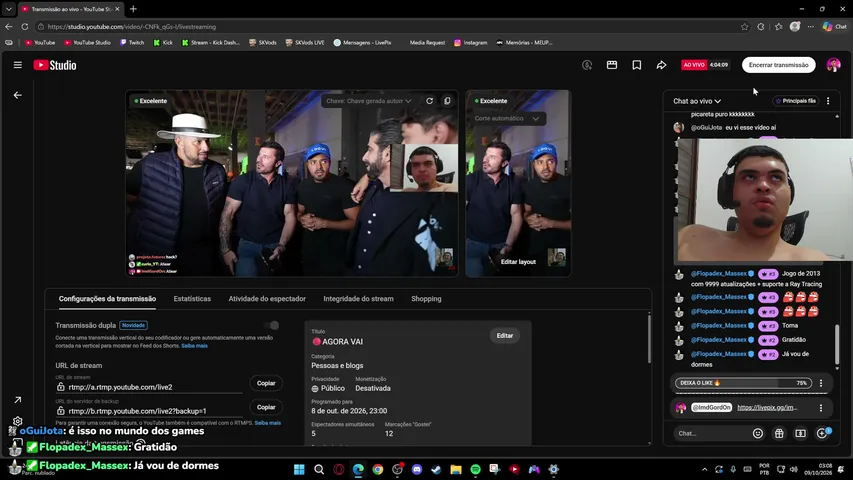Click Encerrar transmissão button
This screenshot has width=853, height=480.
[778, 65]
